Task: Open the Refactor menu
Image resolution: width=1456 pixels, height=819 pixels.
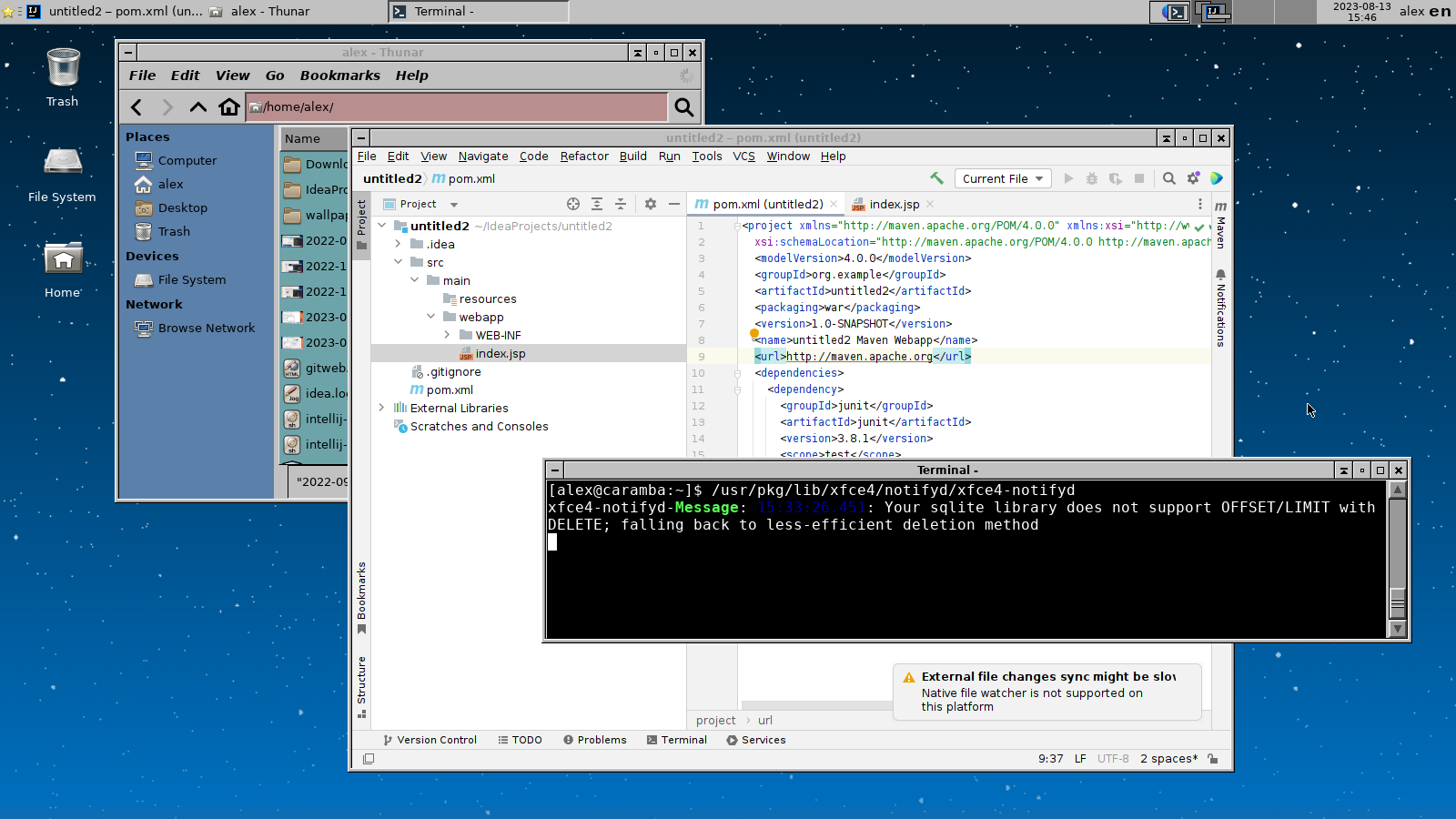Action: coord(584,157)
